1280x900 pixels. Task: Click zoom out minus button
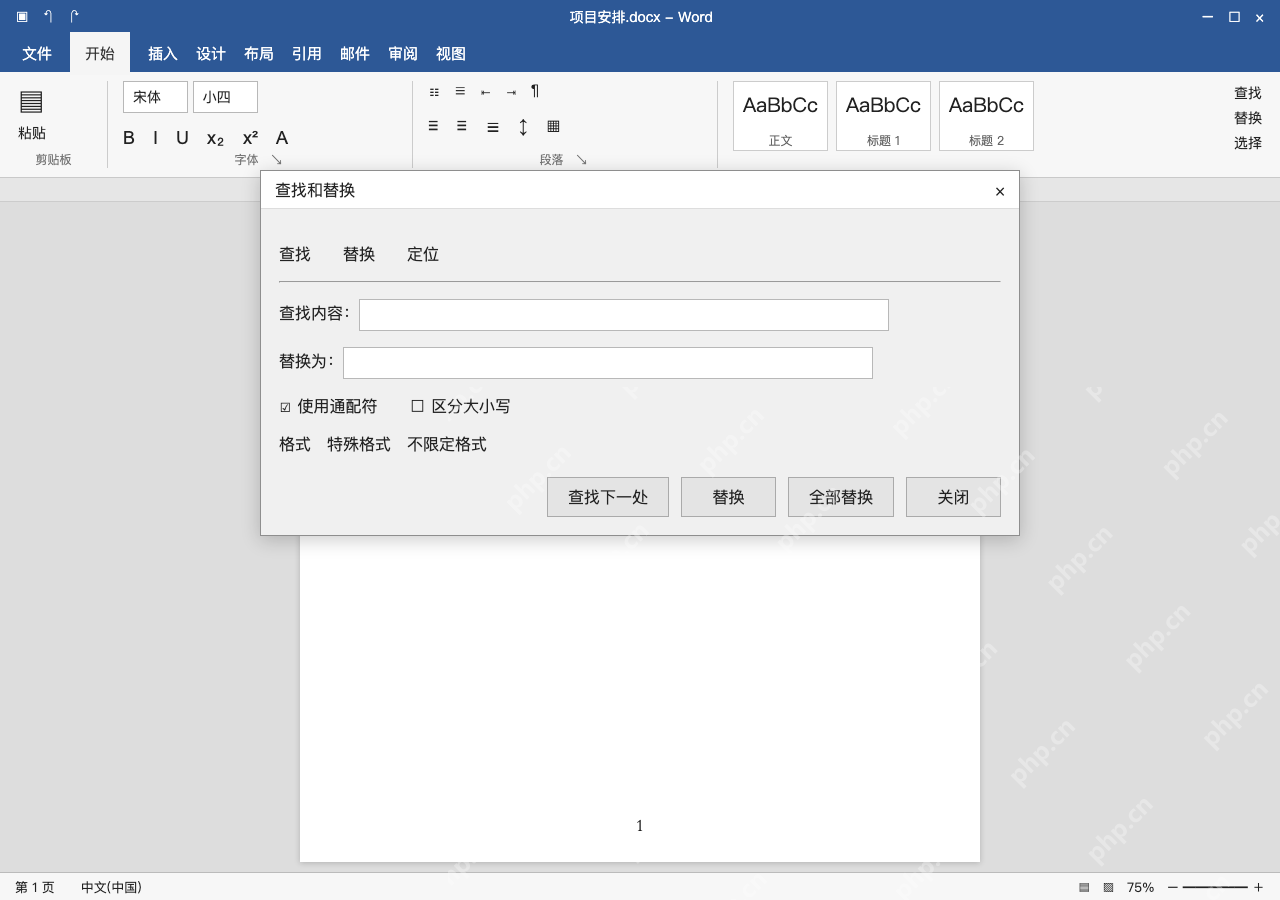click(1173, 887)
